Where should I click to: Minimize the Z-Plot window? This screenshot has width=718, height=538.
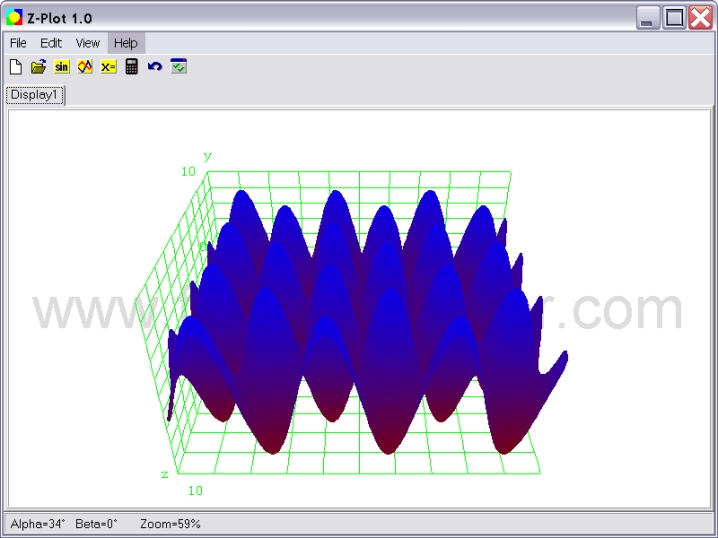[649, 17]
